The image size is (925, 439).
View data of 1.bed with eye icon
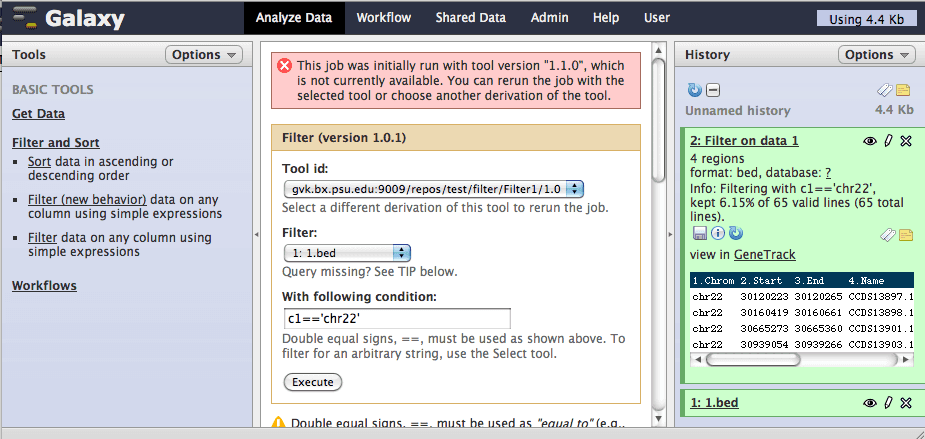coord(869,403)
